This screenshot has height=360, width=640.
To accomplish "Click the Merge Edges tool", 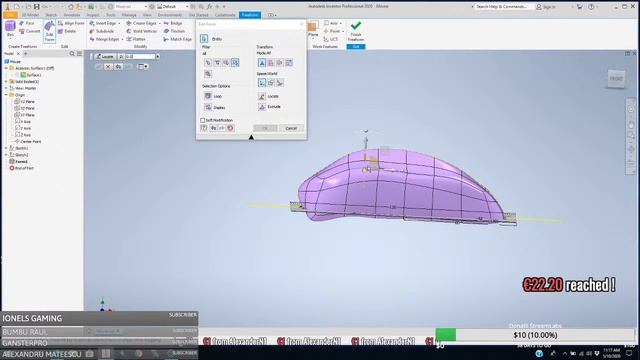I will coord(104,39).
